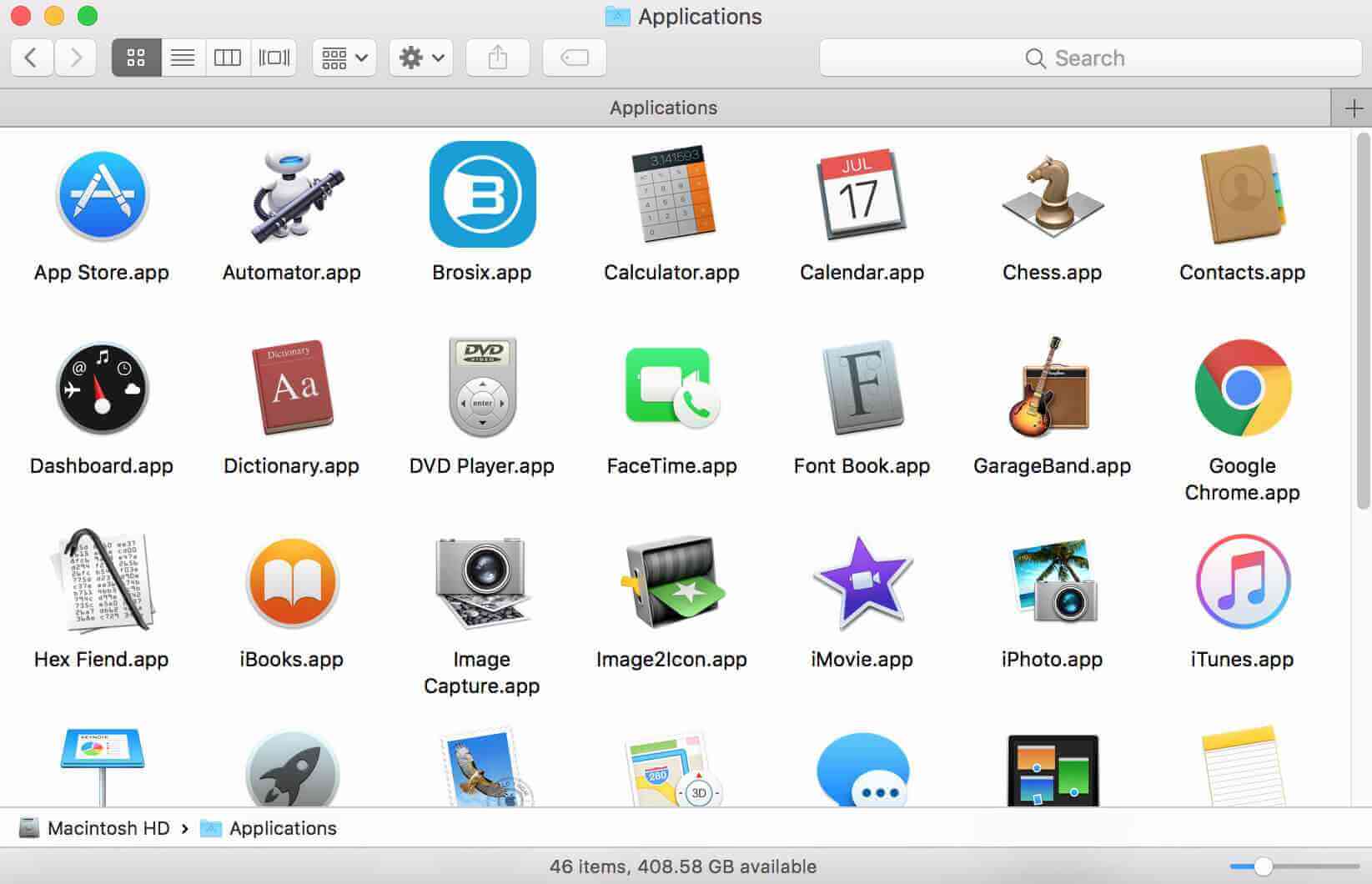Click the iMovie star icon
This screenshot has width=1372, height=884.
pyautogui.click(x=862, y=582)
